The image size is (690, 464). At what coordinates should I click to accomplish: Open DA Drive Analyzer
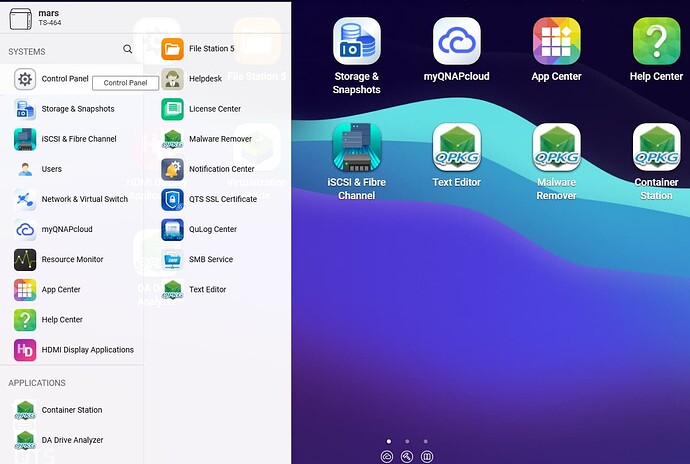[59, 440]
